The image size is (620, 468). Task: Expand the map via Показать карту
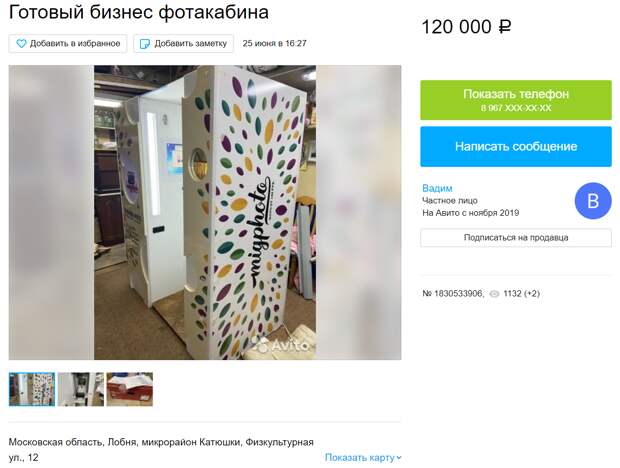[363, 457]
